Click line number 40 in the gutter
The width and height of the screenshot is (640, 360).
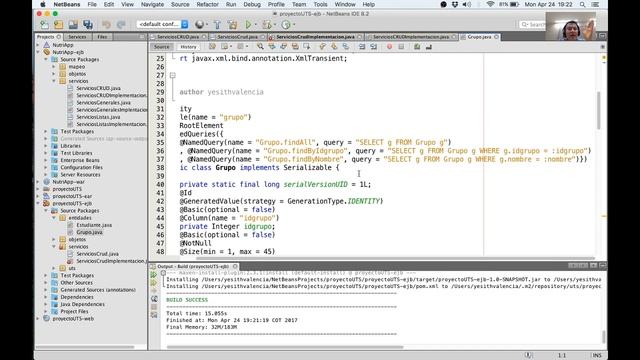pyautogui.click(x=160, y=184)
